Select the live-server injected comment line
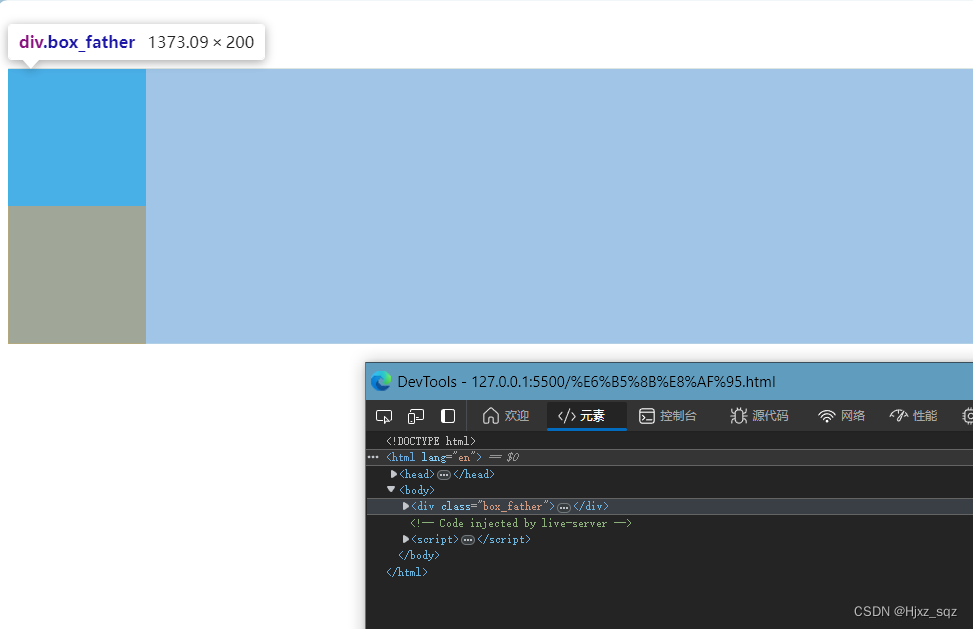Viewport: 973px width, 629px height. (520, 523)
